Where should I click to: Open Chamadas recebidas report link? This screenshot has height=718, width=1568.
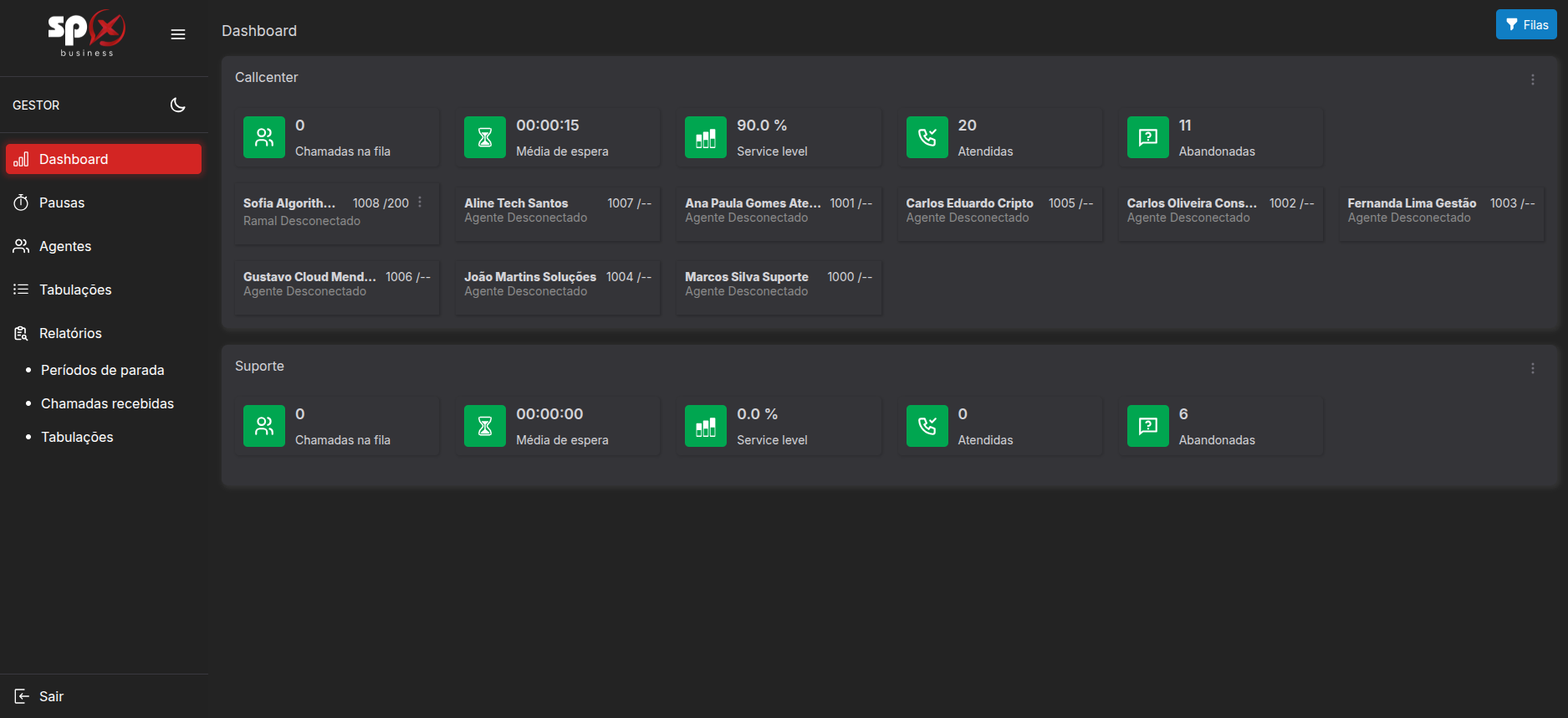pyautogui.click(x=108, y=403)
